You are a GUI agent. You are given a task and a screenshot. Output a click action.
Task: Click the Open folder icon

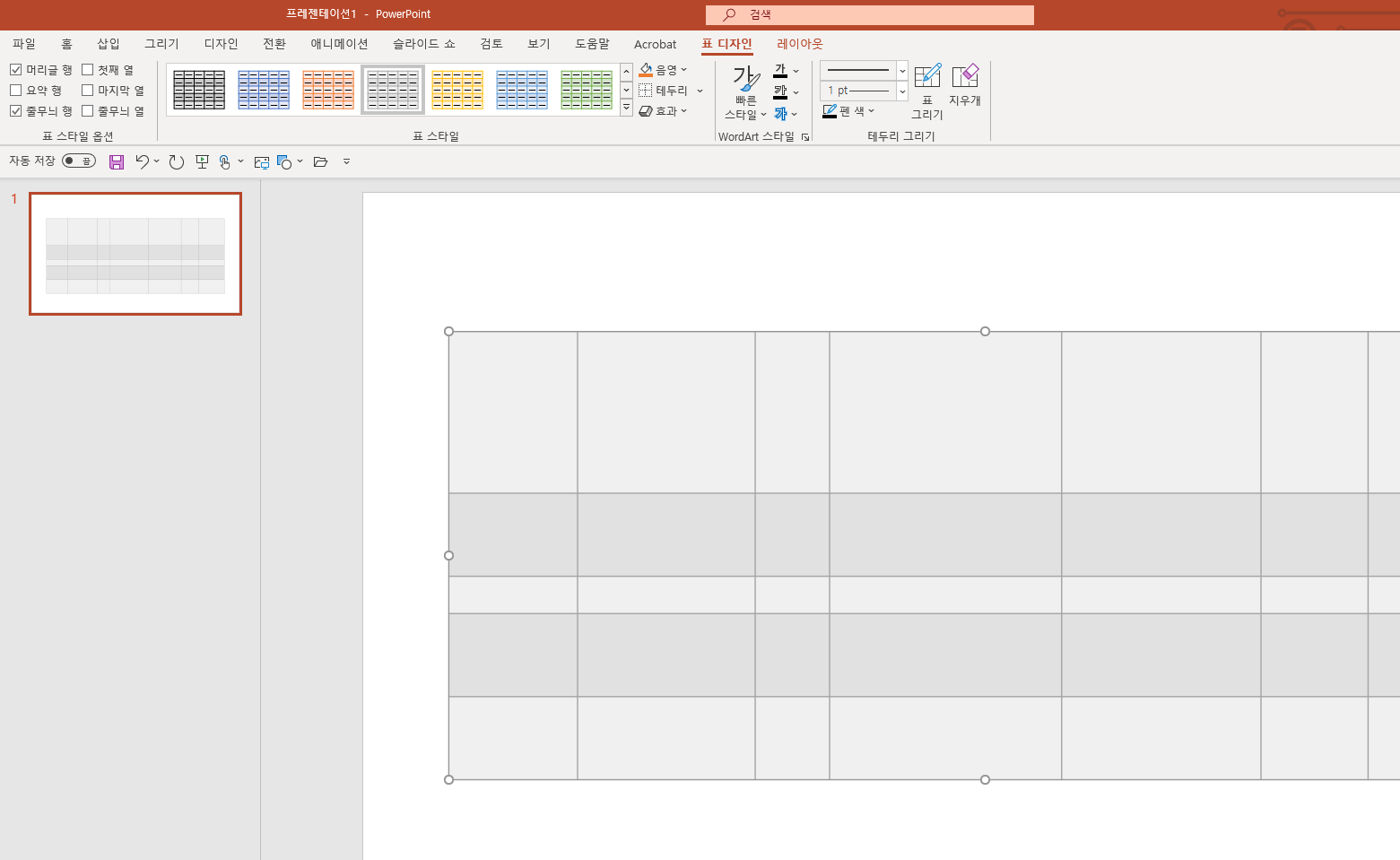[x=320, y=162]
